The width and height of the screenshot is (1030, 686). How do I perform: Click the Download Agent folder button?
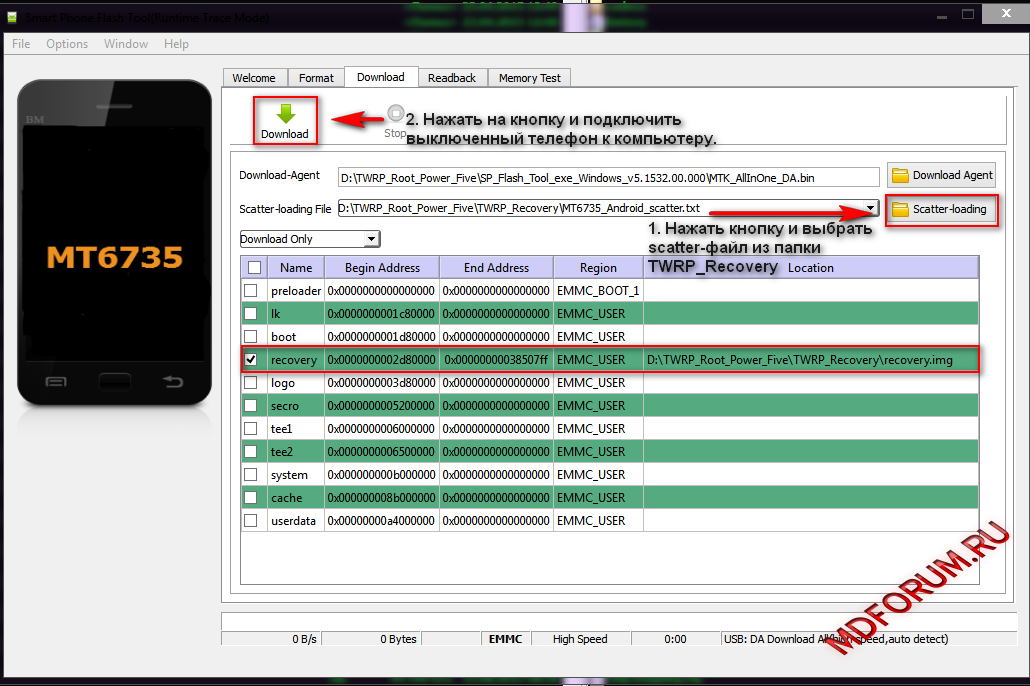click(942, 175)
